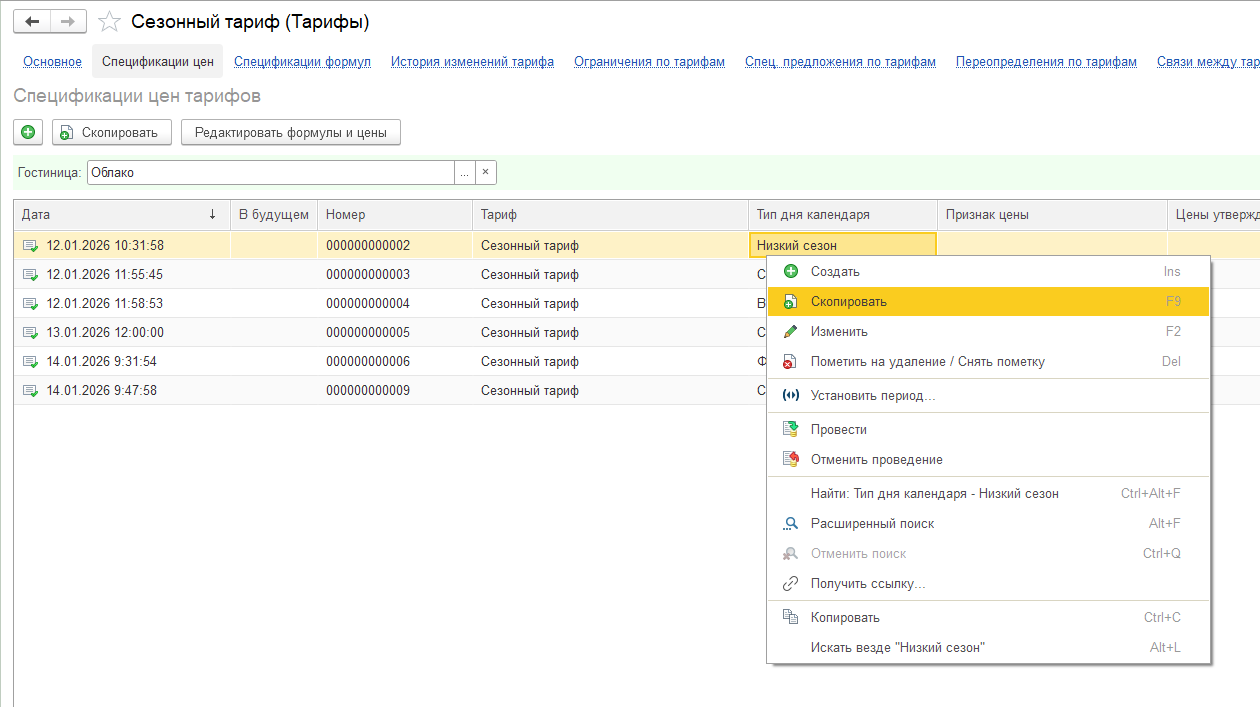Click Сезонный тариф in row 000000000009
The height and width of the screenshot is (707, 1260).
coord(610,390)
